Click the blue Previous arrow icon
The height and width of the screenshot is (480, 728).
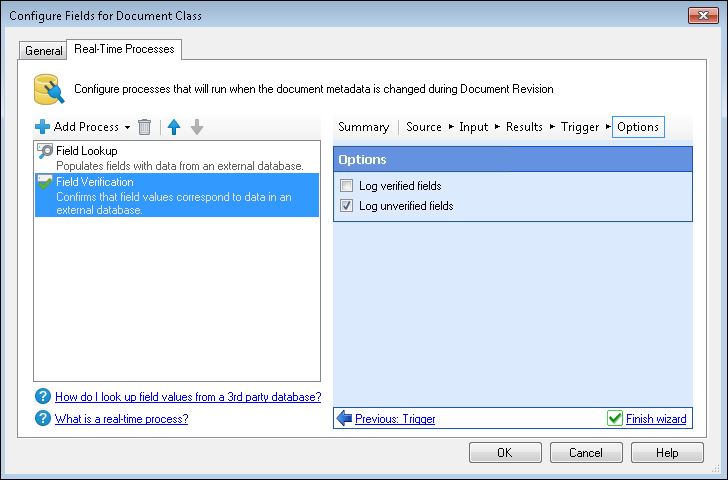tap(344, 418)
